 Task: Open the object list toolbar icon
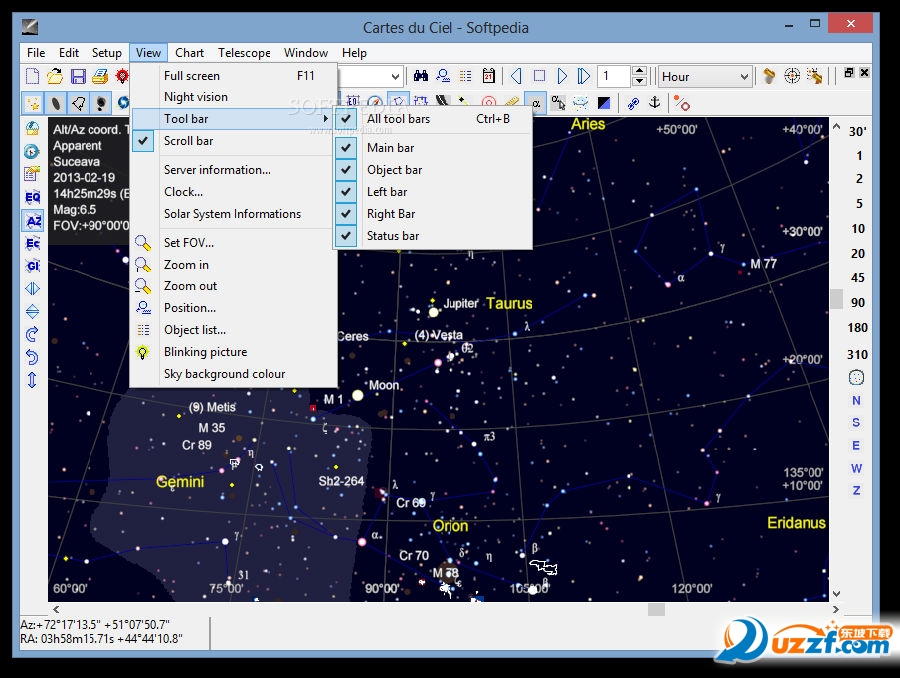(x=465, y=76)
